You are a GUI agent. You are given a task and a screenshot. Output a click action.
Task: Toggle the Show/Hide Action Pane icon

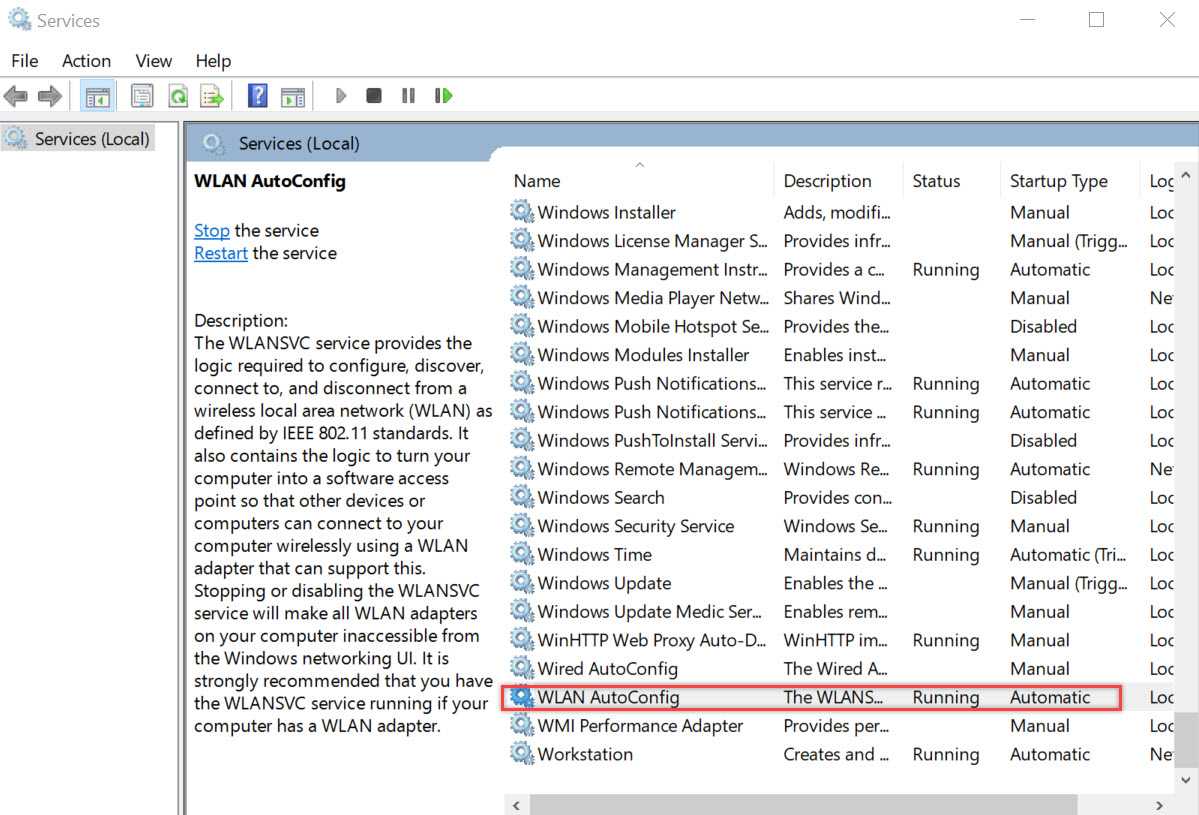coord(293,96)
